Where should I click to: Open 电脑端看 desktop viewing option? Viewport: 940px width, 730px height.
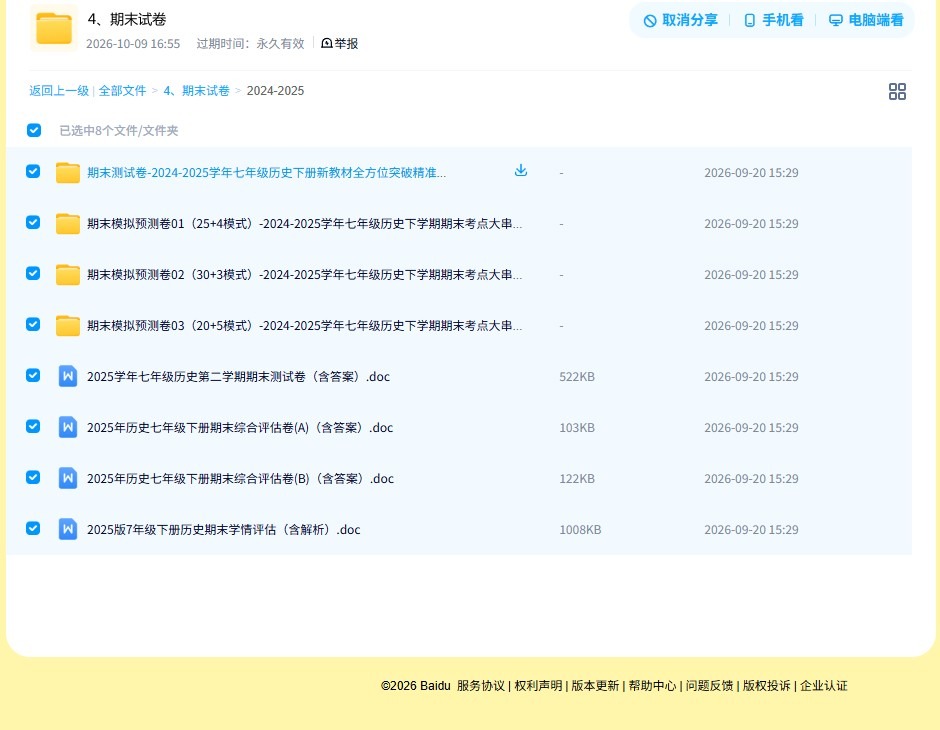866,20
